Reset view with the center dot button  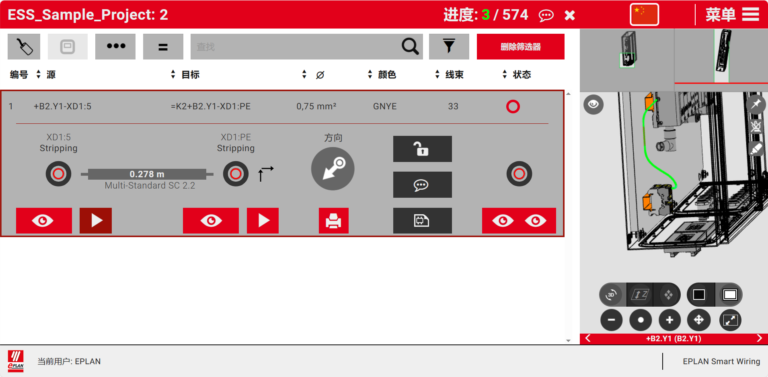click(641, 321)
